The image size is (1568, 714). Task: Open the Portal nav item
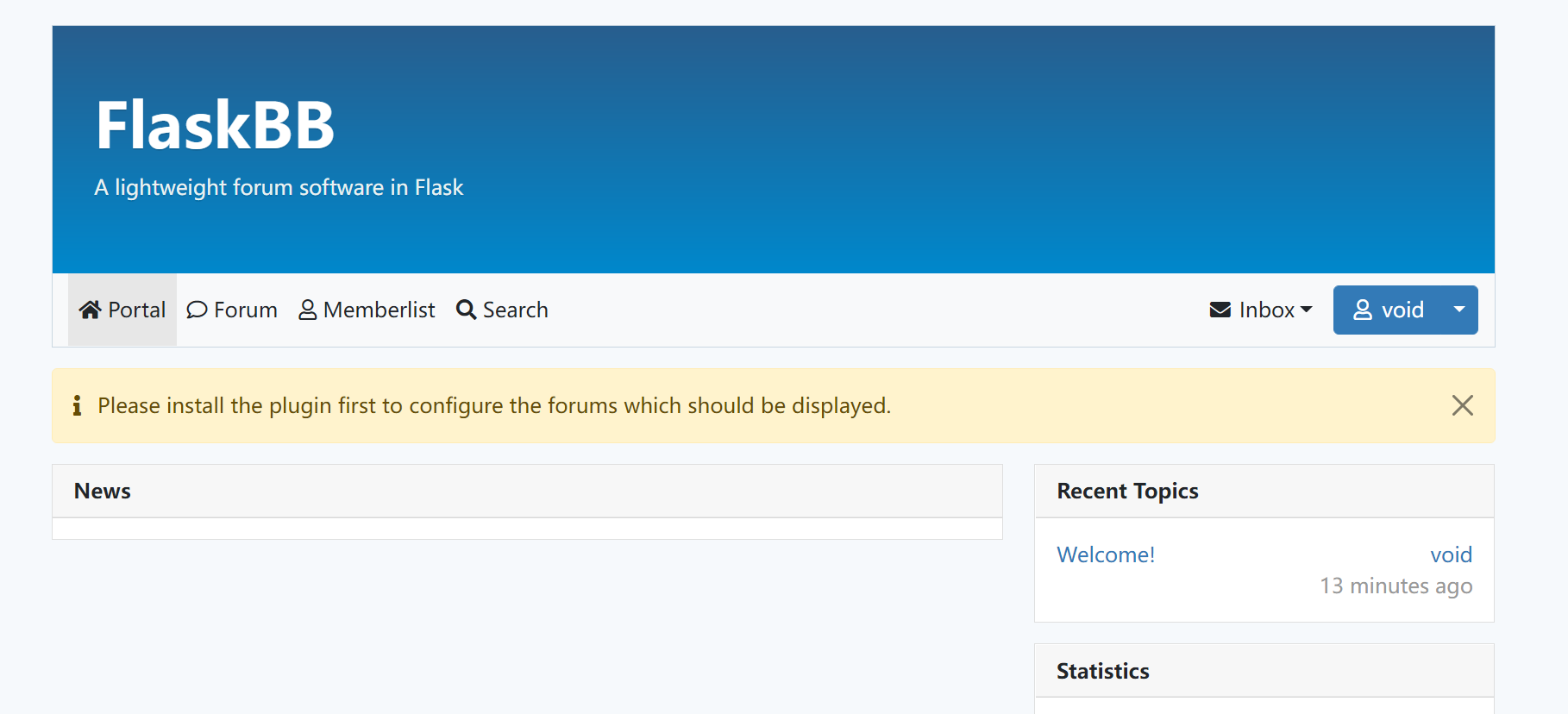(x=122, y=310)
